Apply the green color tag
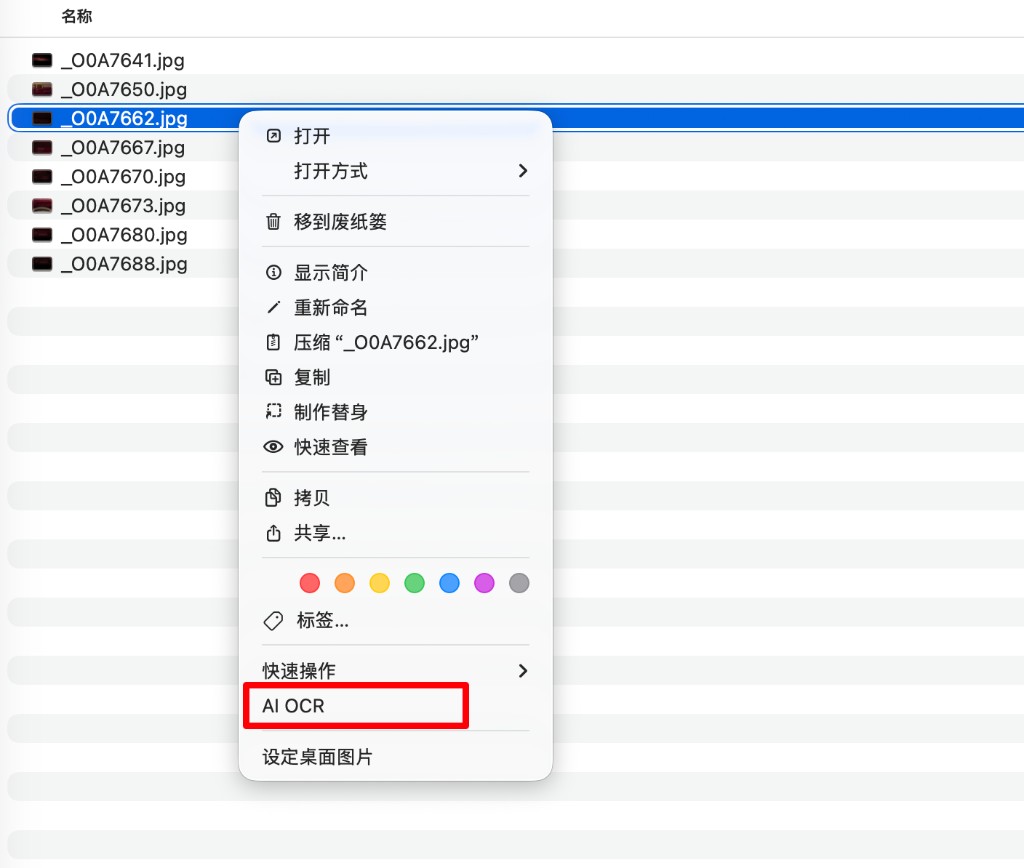Image resolution: width=1024 pixels, height=868 pixels. pyautogui.click(x=415, y=583)
